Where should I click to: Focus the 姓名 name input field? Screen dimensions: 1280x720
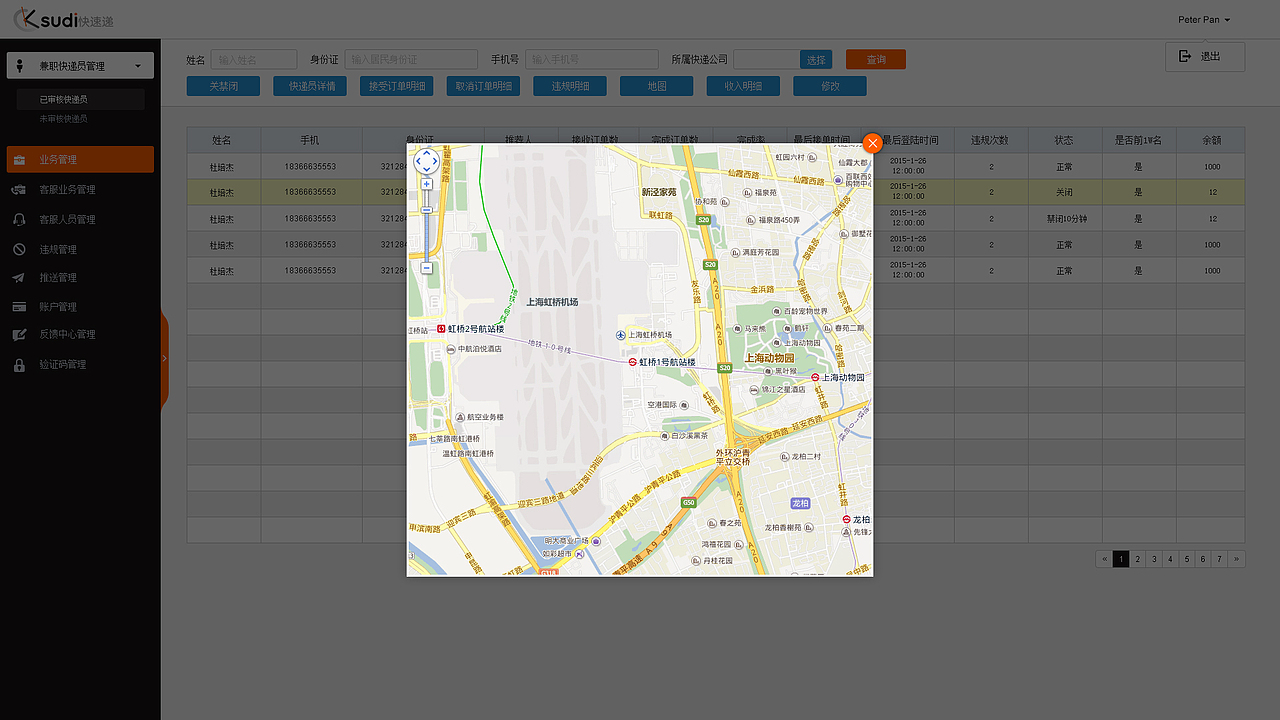(254, 60)
